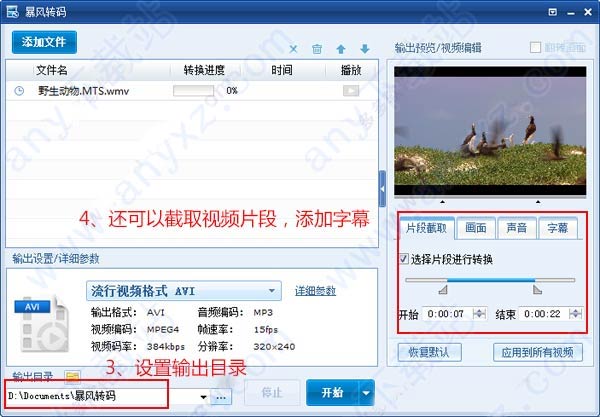600x417 pixels.
Task: Click the 结束 time input field
Action: click(x=543, y=314)
